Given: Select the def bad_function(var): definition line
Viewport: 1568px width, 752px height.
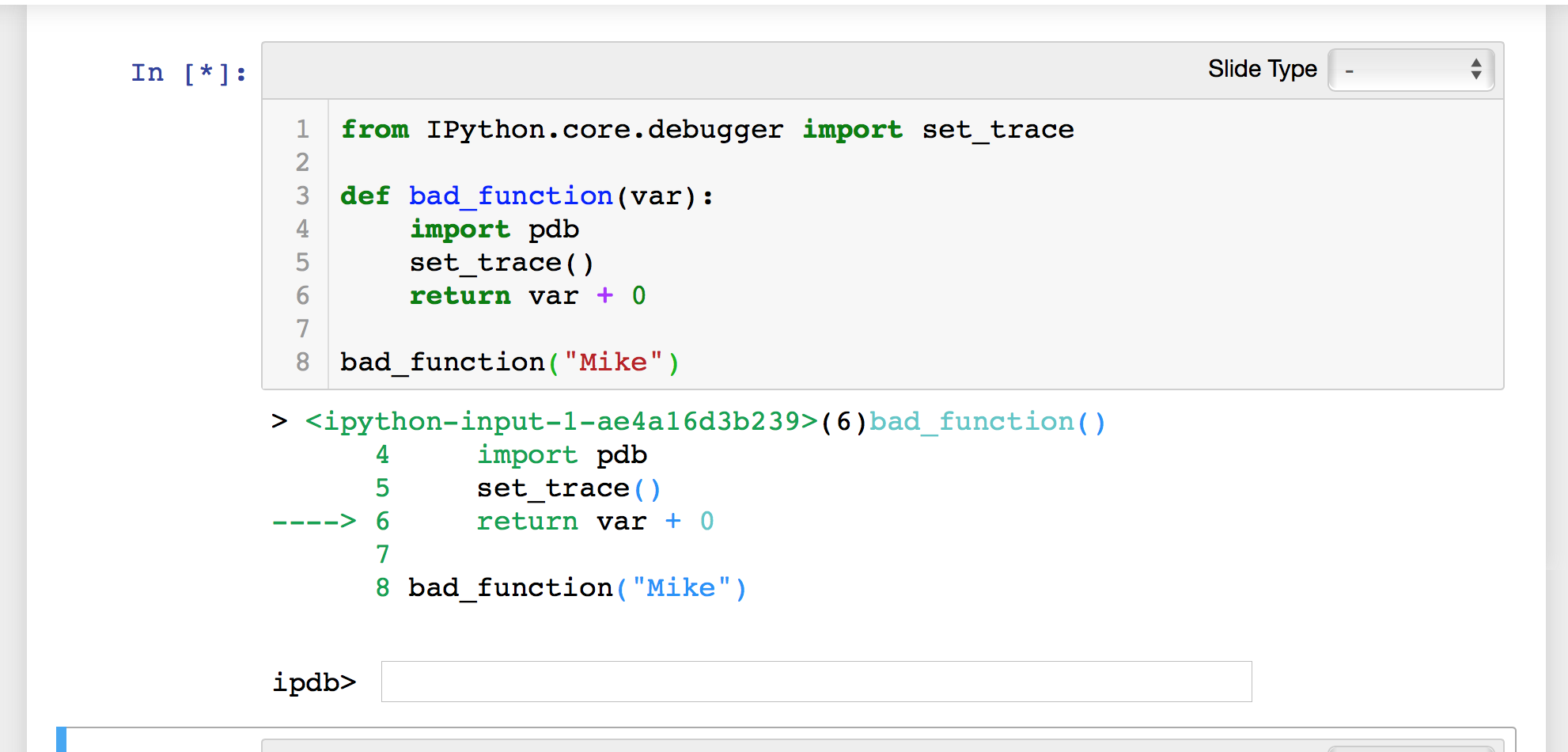Looking at the screenshot, I should 526,195.
